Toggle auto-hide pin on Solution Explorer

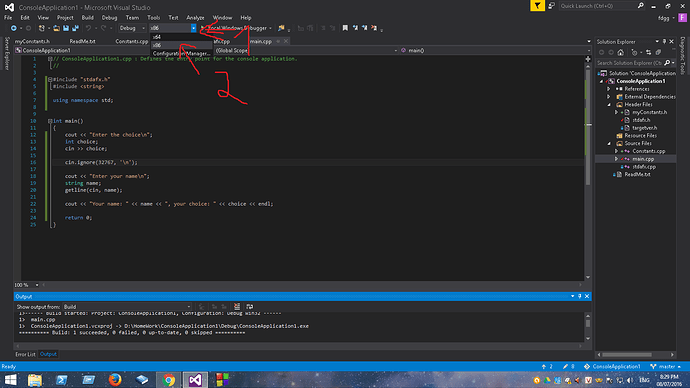[x=664, y=41]
